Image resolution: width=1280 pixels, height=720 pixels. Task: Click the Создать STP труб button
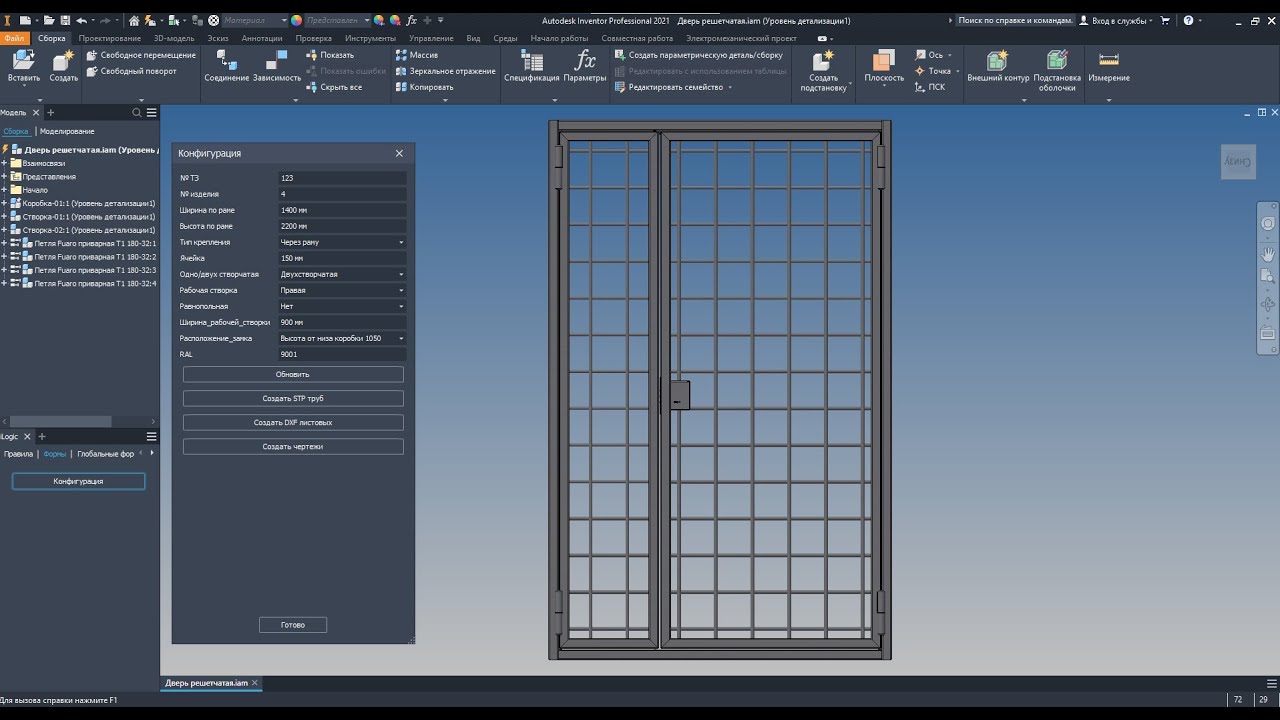click(293, 398)
